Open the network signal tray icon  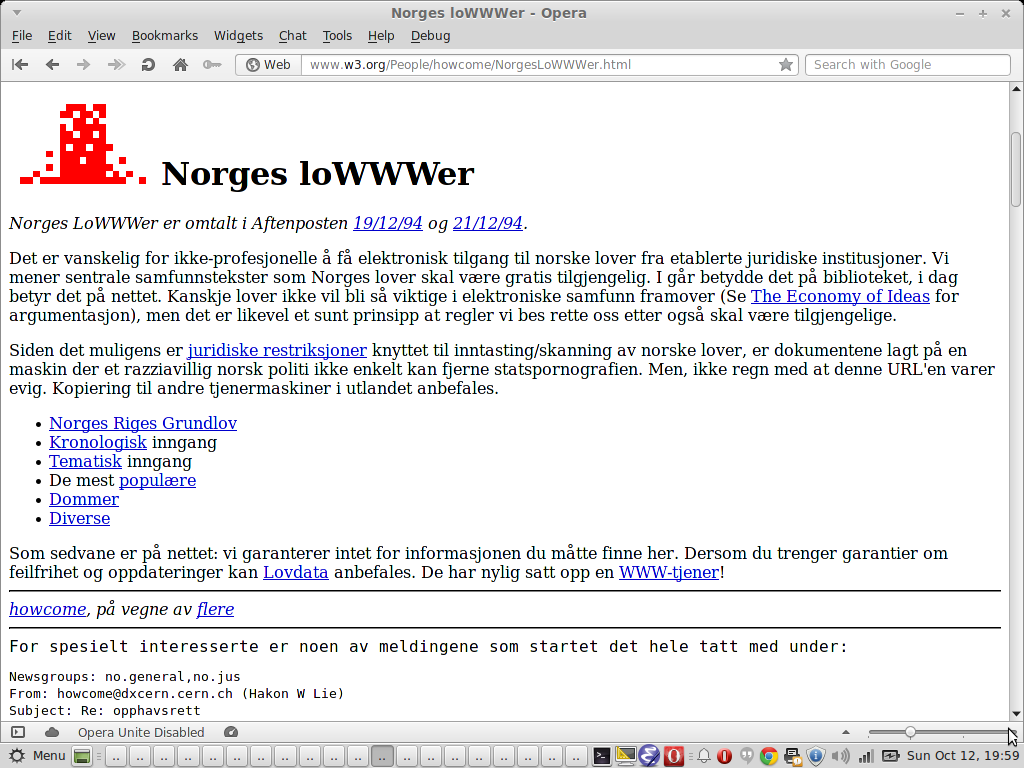(x=866, y=756)
